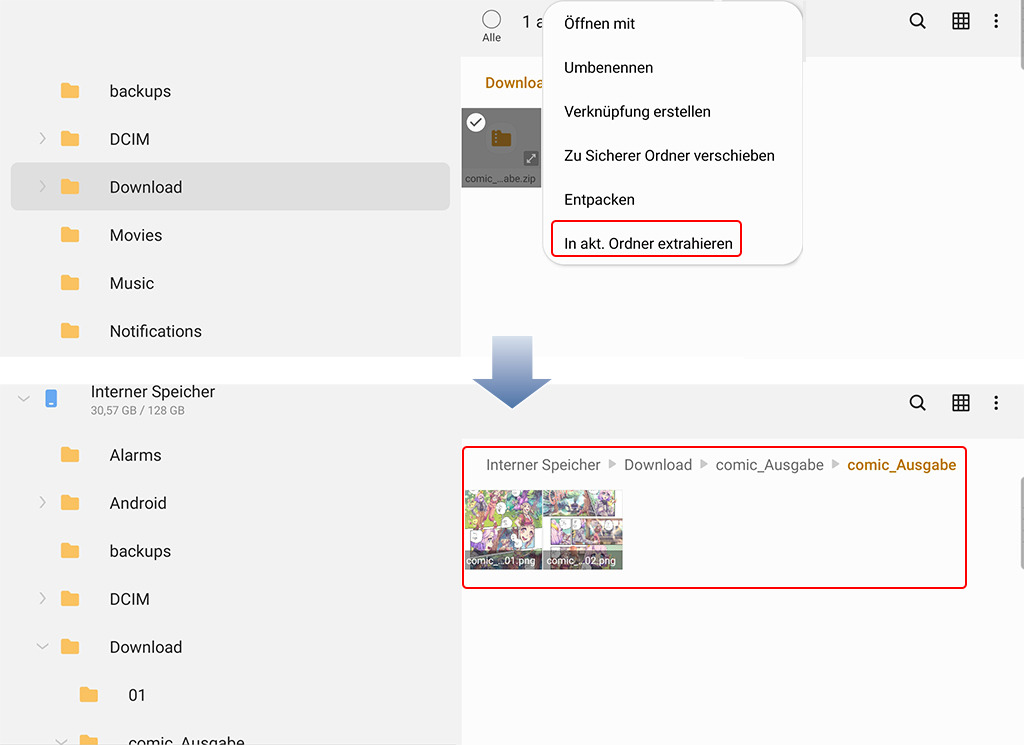Go to the first gray comic_Ausgabe breadcrumb
Viewport: 1024px width, 745px height.
pyautogui.click(x=769, y=465)
